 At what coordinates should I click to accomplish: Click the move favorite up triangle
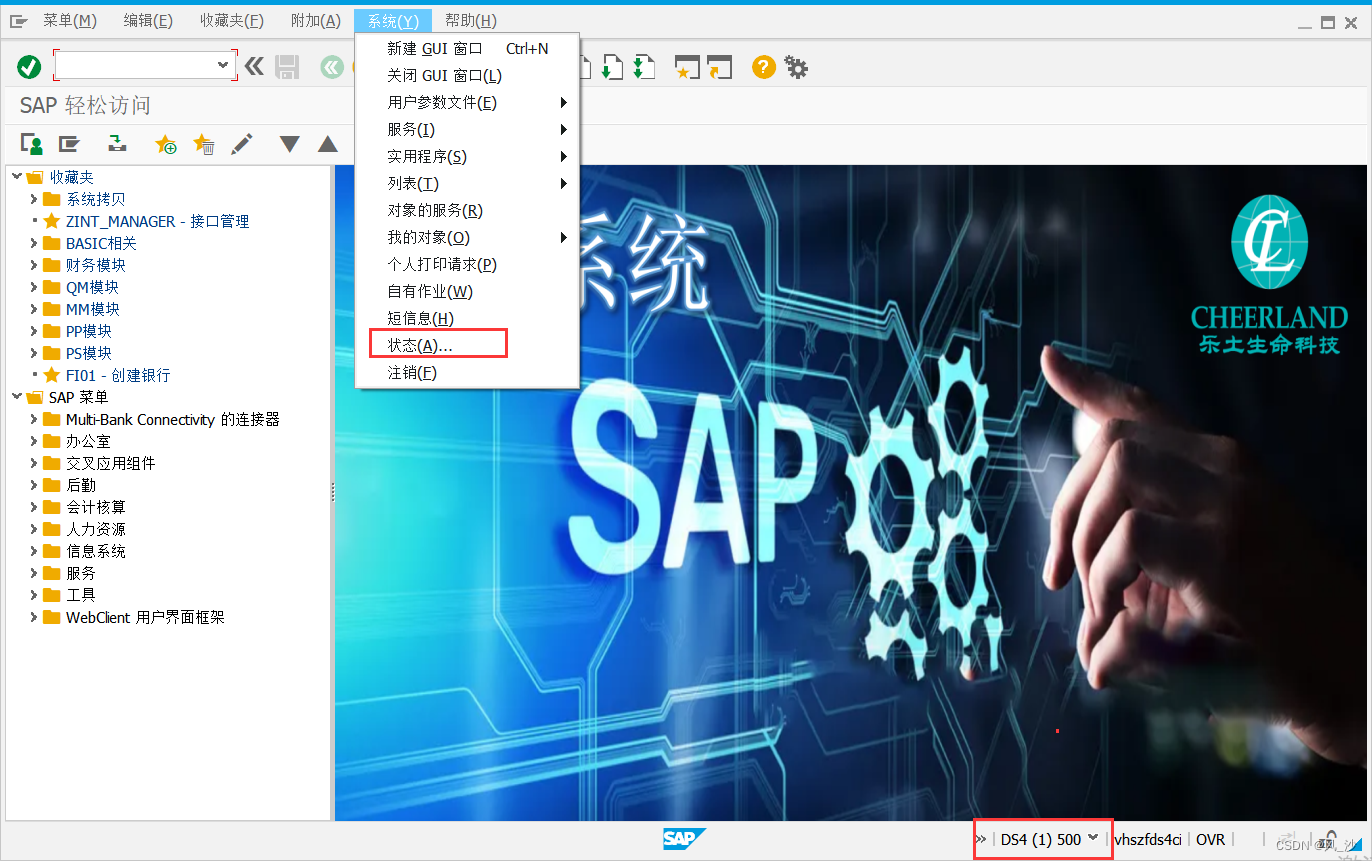pos(327,144)
